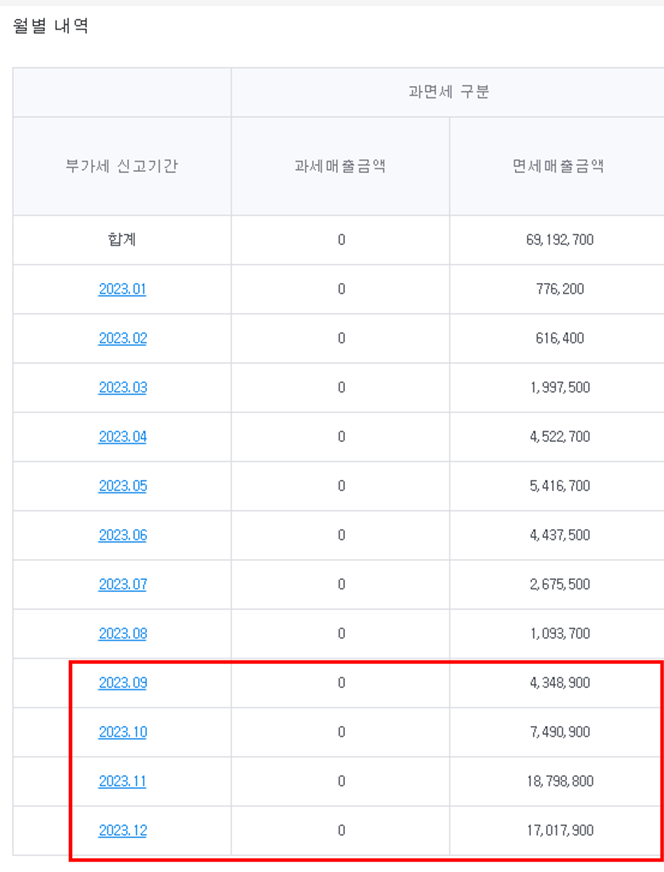Open the 2023.06 reporting period link
Screen dimensions: 664x872
(123, 535)
